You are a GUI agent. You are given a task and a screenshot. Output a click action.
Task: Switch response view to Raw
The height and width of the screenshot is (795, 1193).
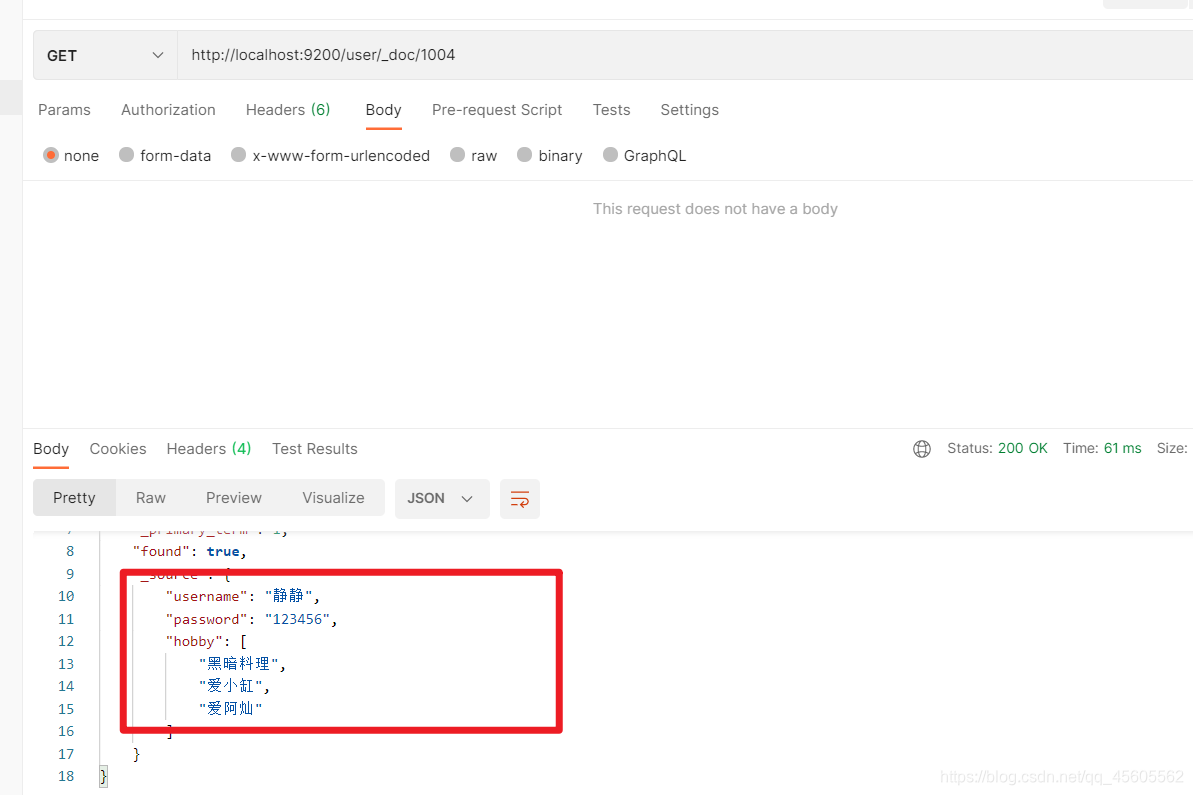pyautogui.click(x=151, y=498)
